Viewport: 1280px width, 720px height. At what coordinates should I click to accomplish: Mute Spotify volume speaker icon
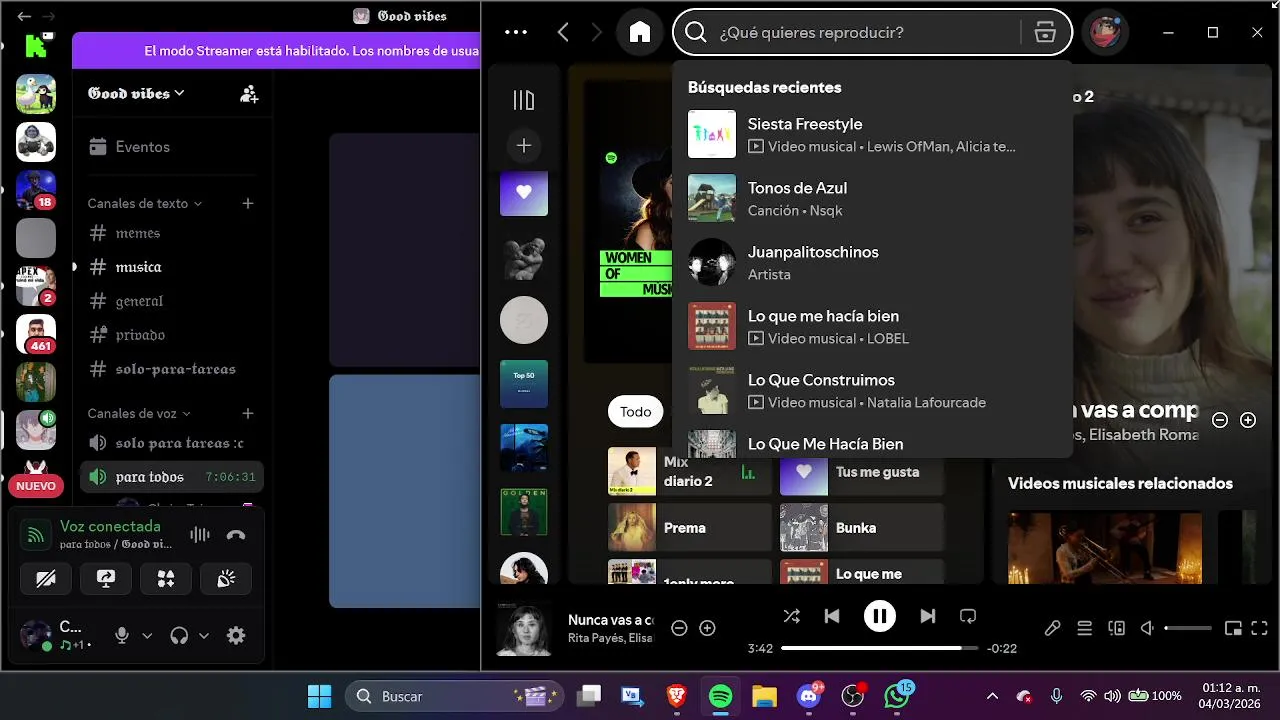1148,628
